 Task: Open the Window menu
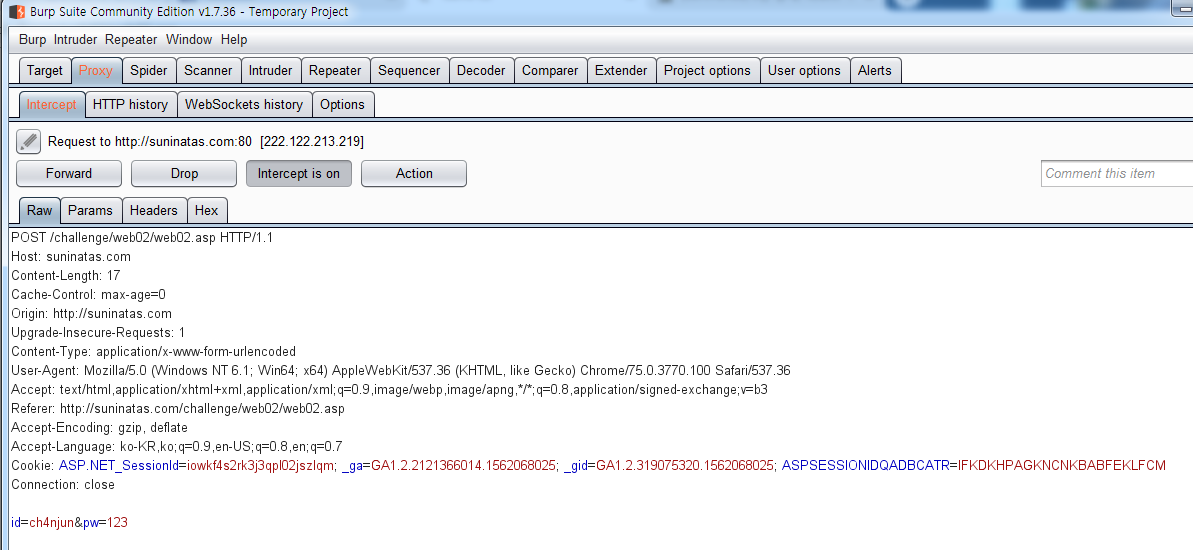pos(189,40)
